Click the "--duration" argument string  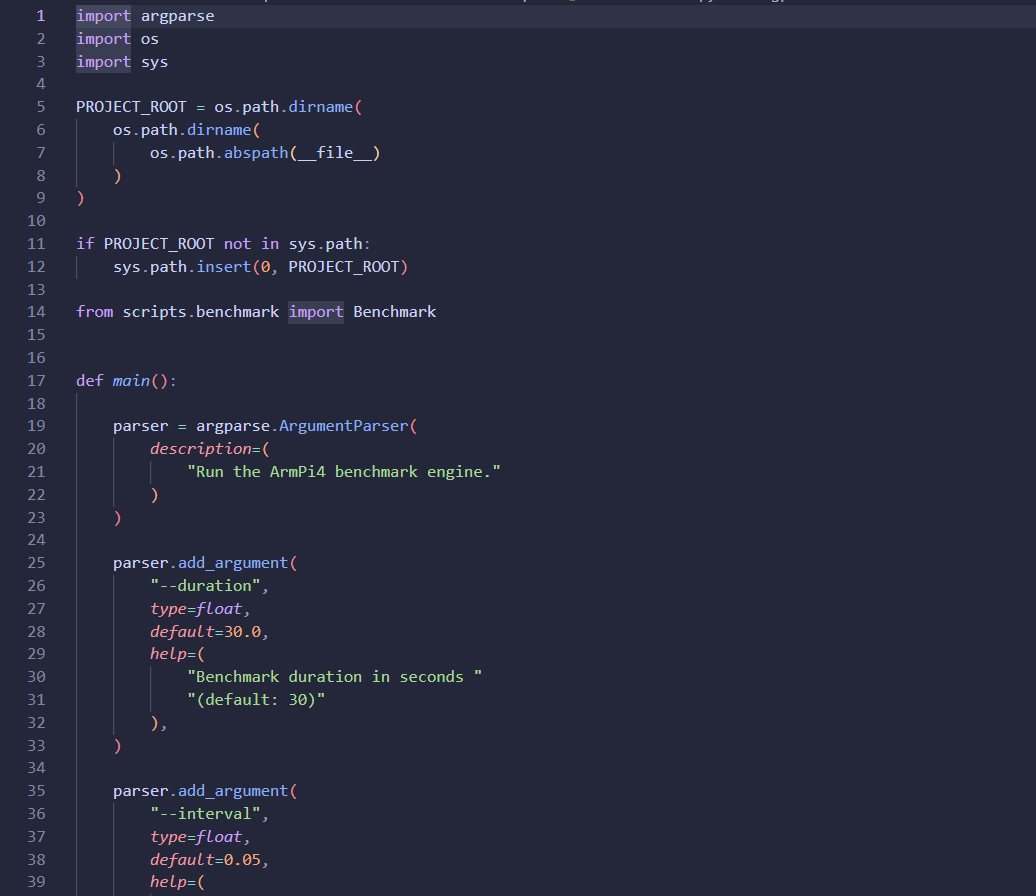pyautogui.click(x=205, y=586)
